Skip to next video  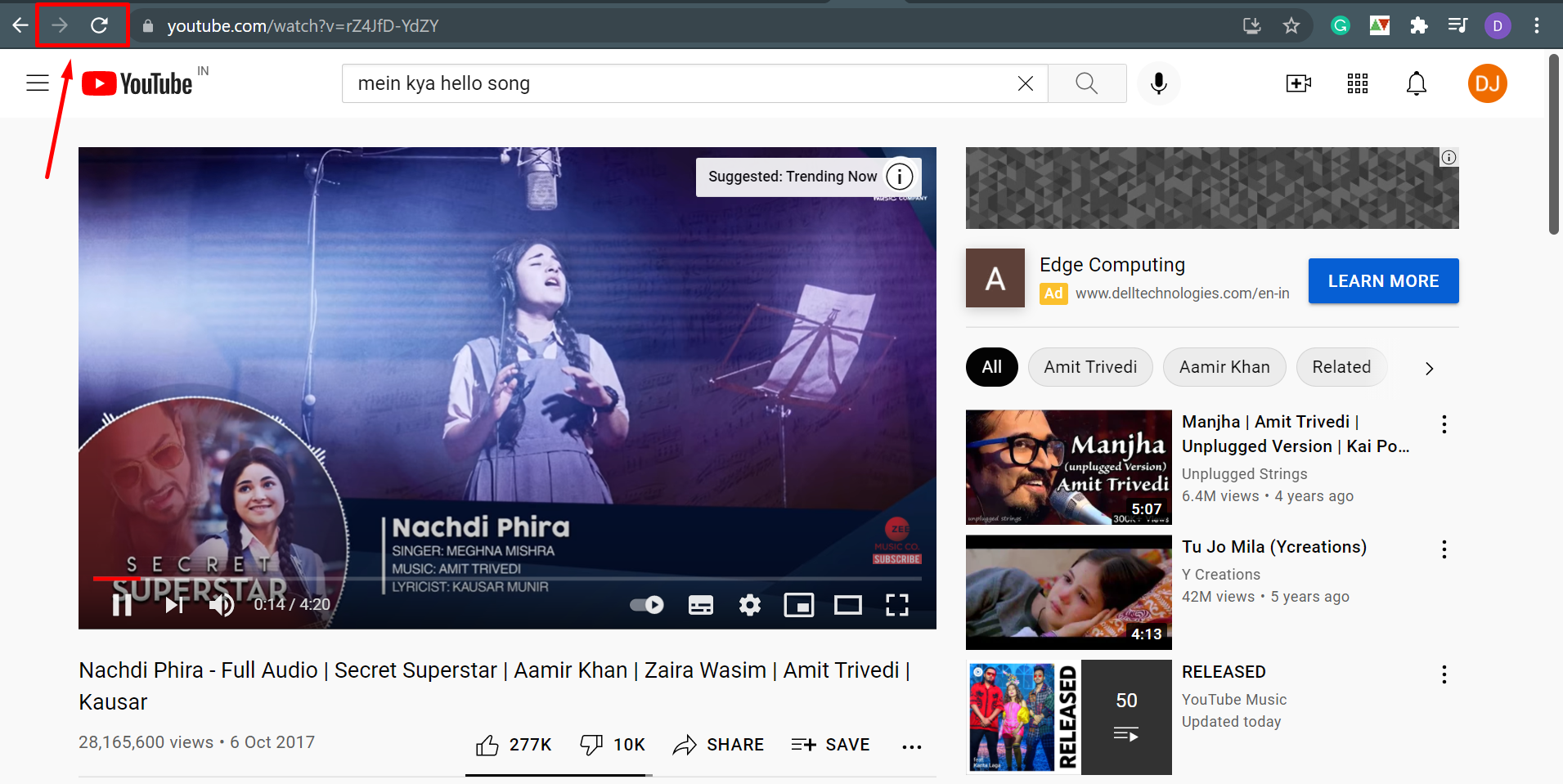point(174,605)
